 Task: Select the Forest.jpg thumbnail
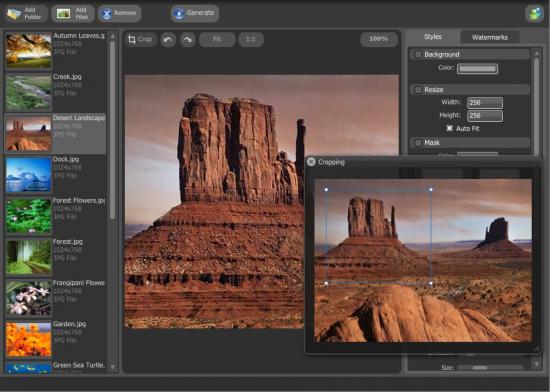click(x=28, y=257)
